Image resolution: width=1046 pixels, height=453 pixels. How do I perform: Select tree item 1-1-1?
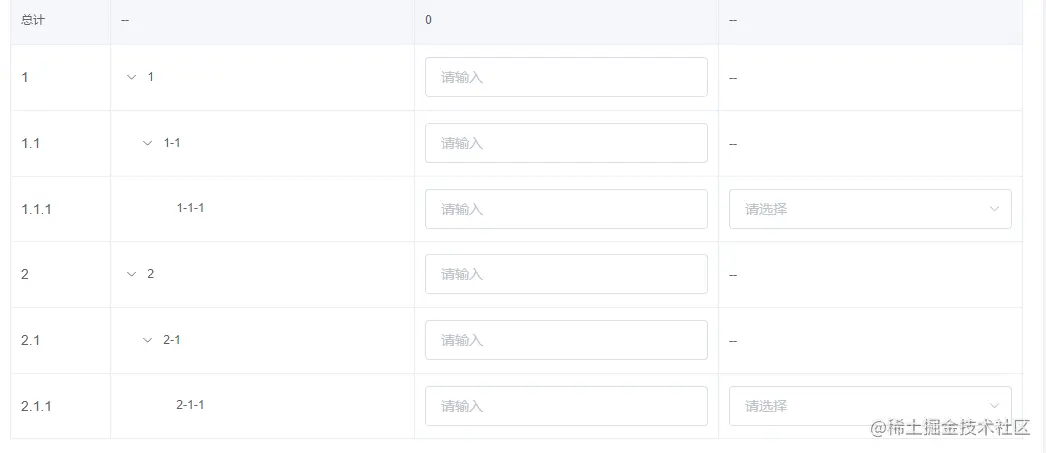[x=190, y=208]
